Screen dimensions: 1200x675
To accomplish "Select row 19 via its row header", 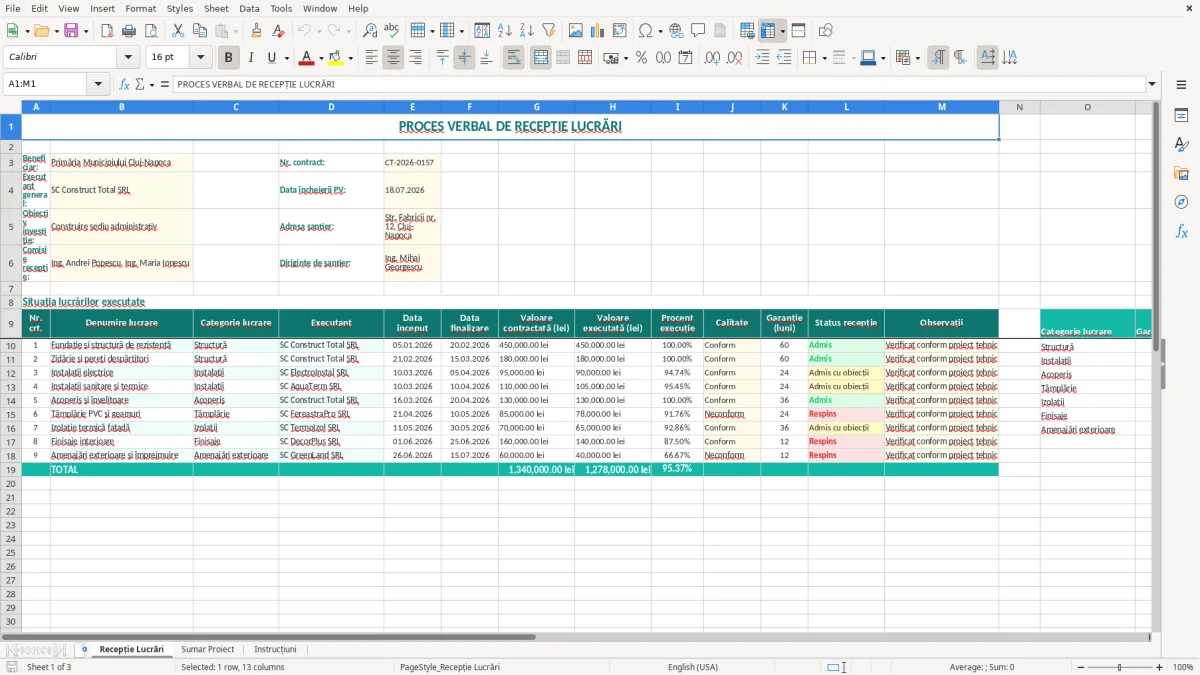I will 10,469.
